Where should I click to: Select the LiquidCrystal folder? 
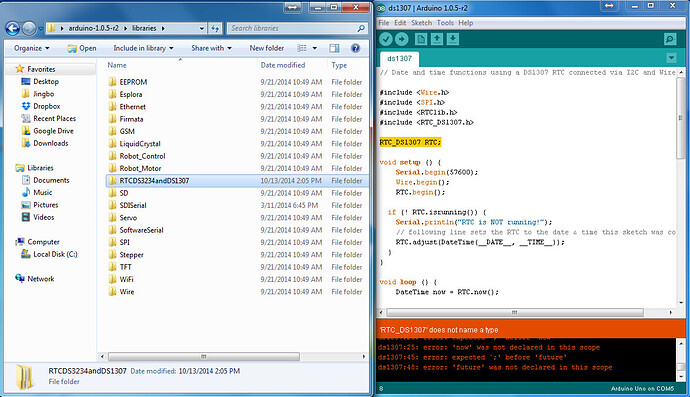(237, 143)
